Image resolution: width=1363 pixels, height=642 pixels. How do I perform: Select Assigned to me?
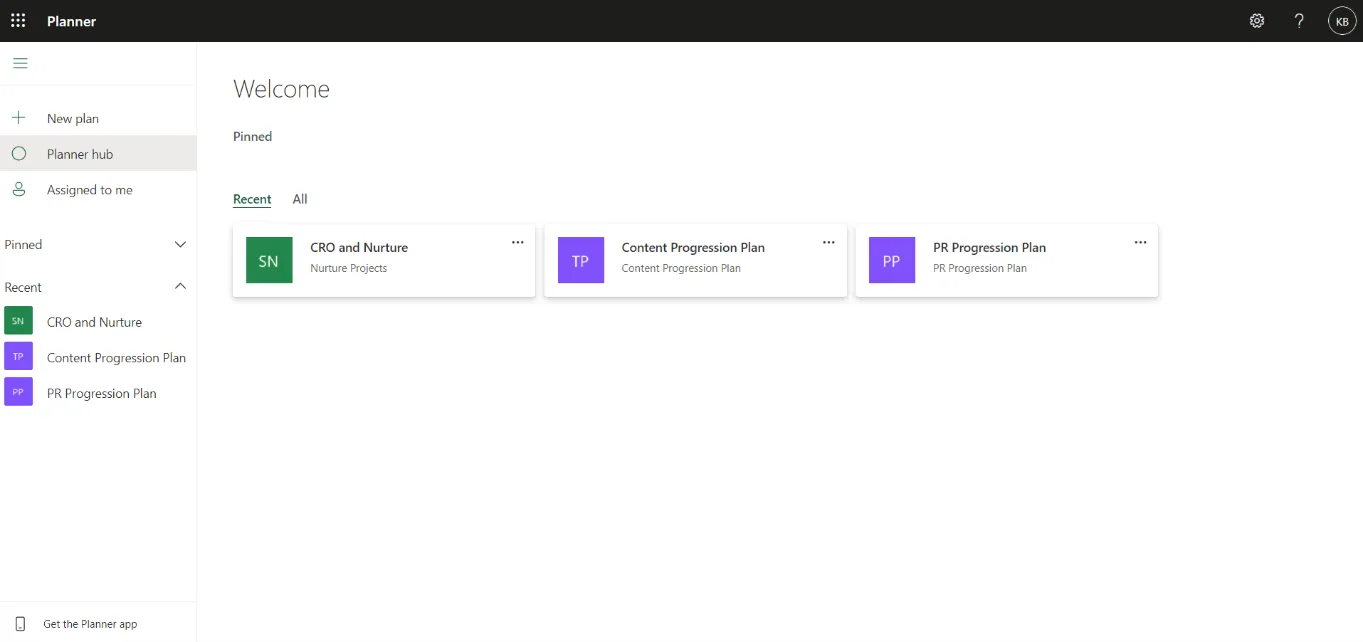click(x=90, y=189)
